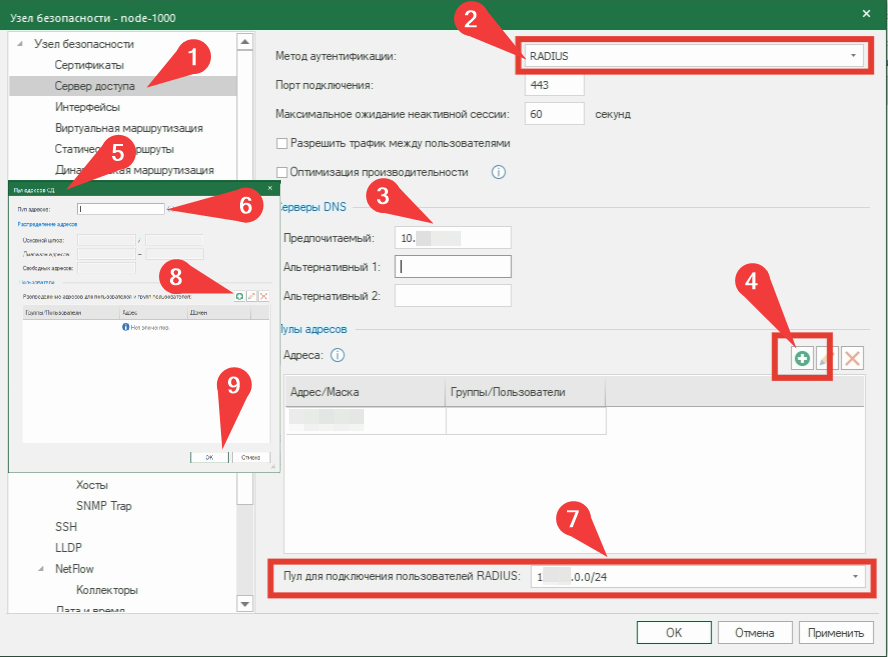This screenshot has height=657, width=888.
Task: Click info icon next to Оптимизация производительности
Action: [x=498, y=172]
